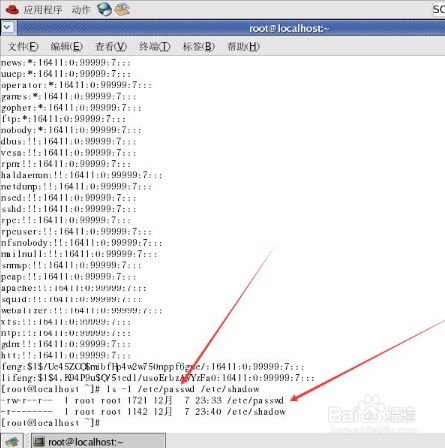Click the lifeng:$1$ password hash line
The width and height of the screenshot is (445, 448).
(158, 378)
